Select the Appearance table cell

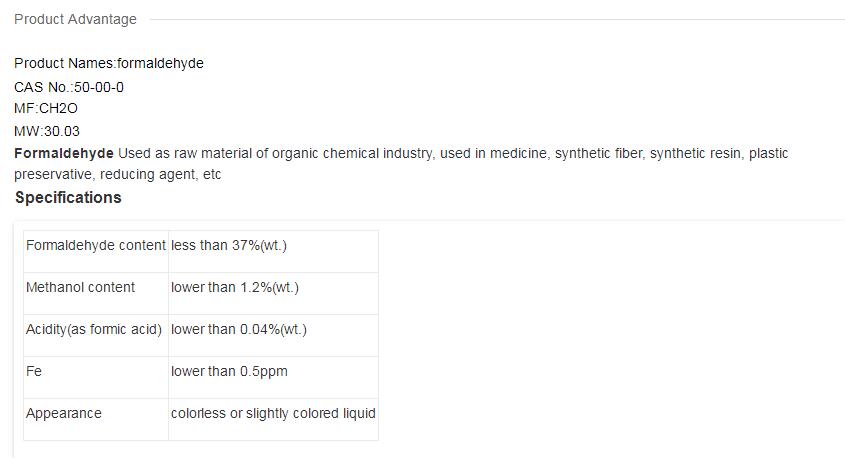tap(63, 413)
